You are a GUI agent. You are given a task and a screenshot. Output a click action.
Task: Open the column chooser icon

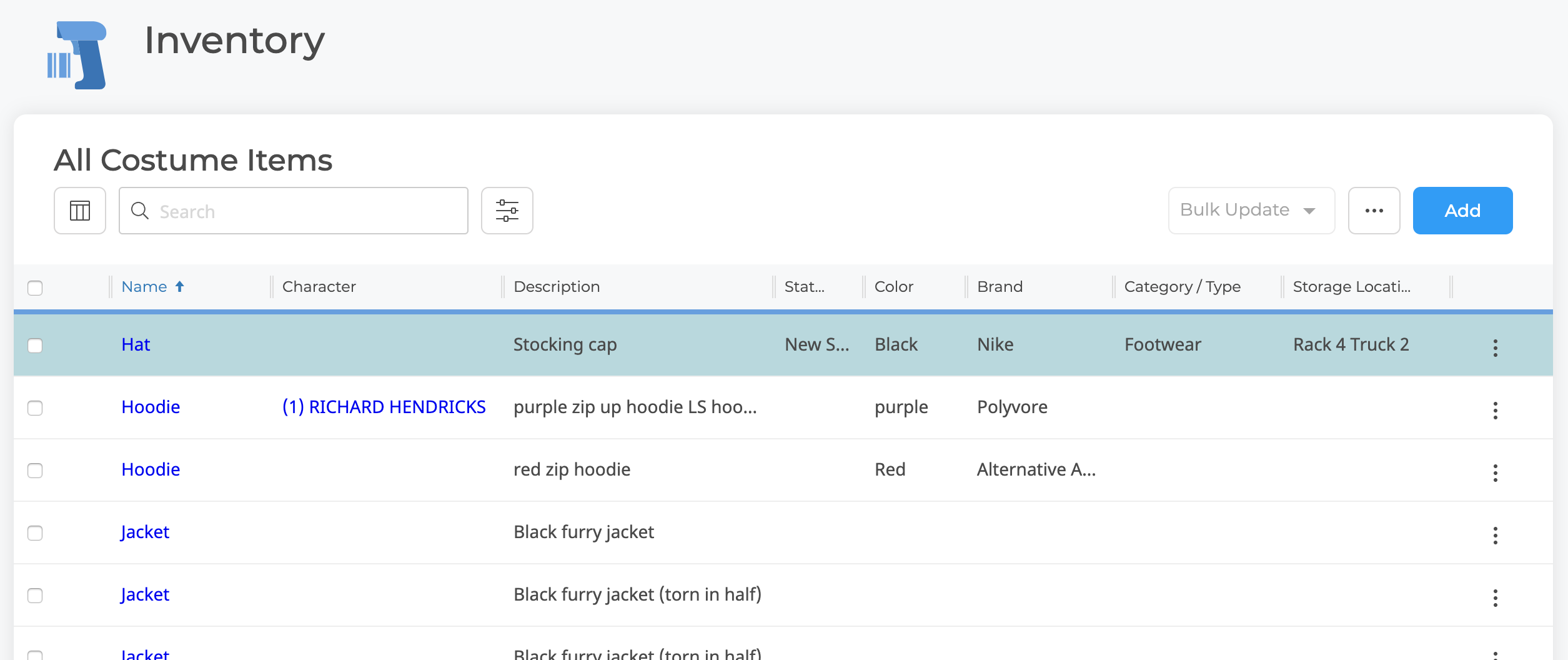point(80,211)
